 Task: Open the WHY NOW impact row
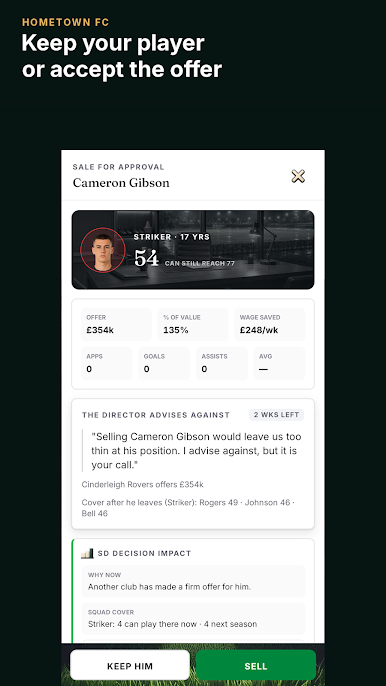point(193,581)
